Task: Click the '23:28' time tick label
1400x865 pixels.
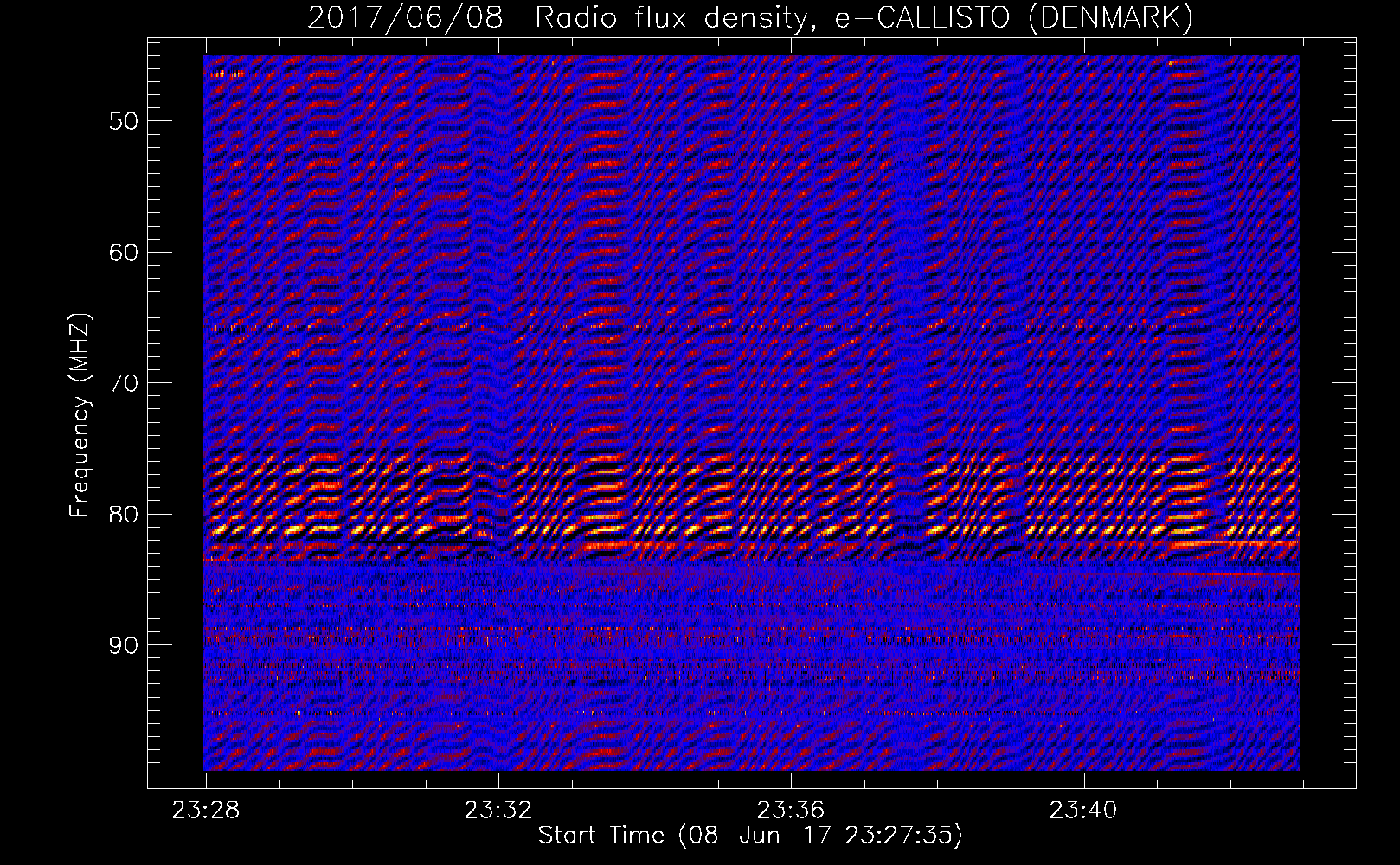Action: (206, 811)
